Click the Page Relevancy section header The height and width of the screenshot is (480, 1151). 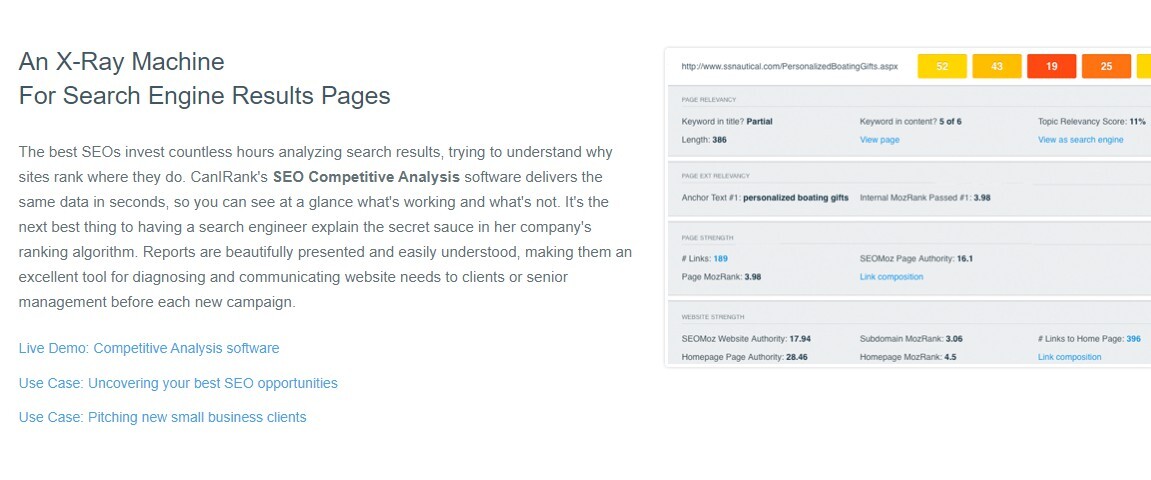708,99
